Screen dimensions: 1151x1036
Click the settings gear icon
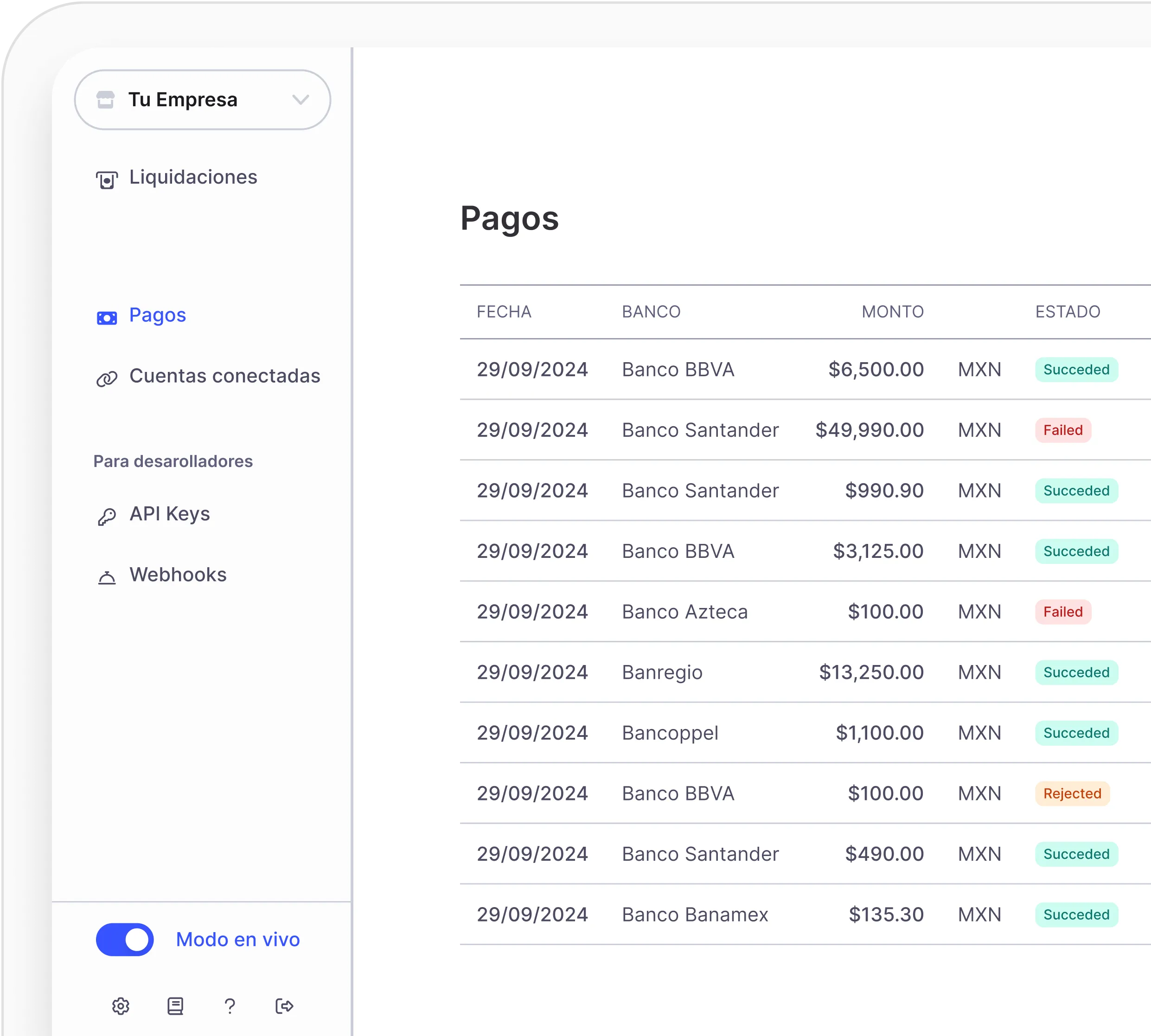[121, 1006]
